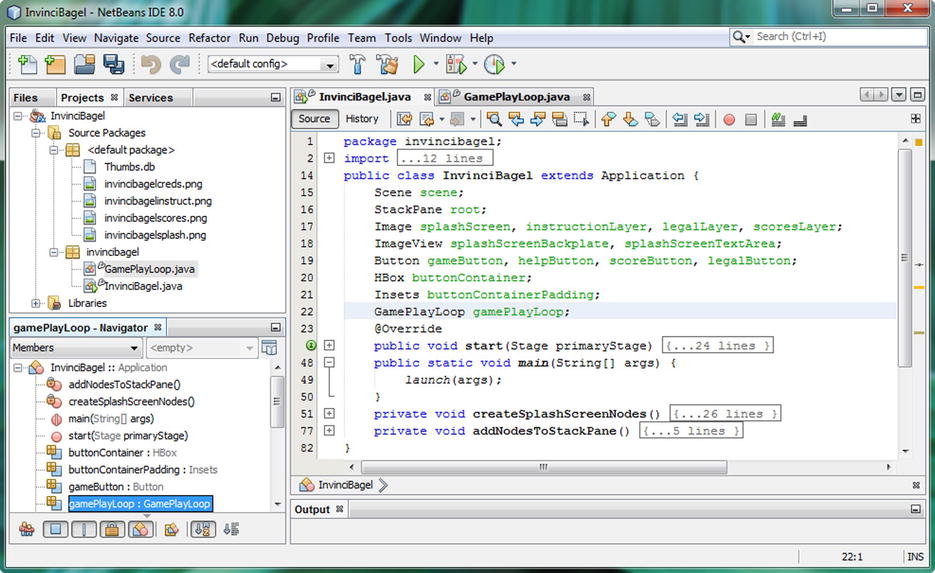The height and width of the screenshot is (573, 935).
Task: Click the Find Previous Occurrence icon
Action: point(516,119)
